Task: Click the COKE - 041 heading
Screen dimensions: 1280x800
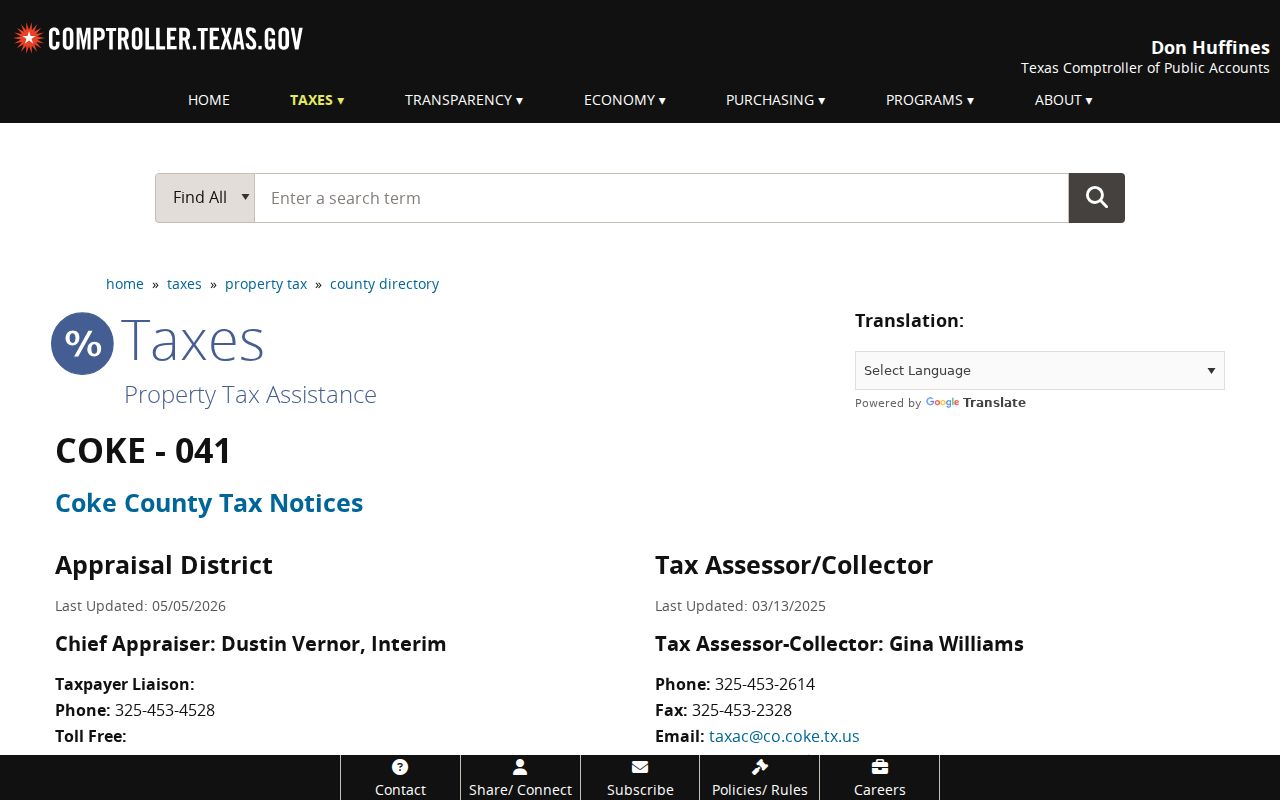Action: [143, 451]
